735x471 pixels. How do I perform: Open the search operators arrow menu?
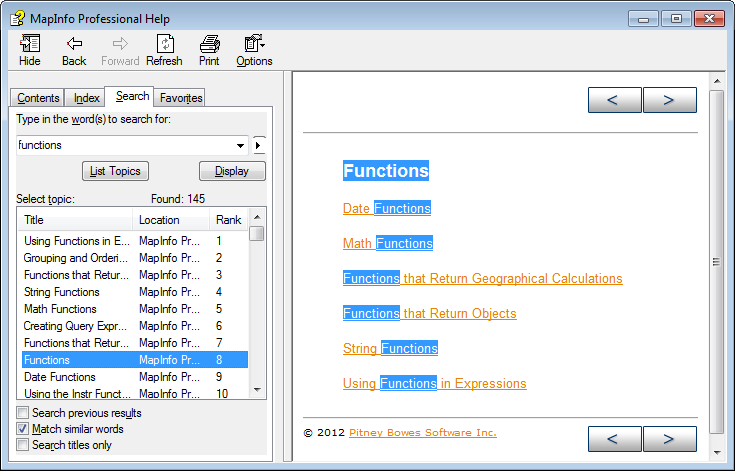pyautogui.click(x=259, y=145)
